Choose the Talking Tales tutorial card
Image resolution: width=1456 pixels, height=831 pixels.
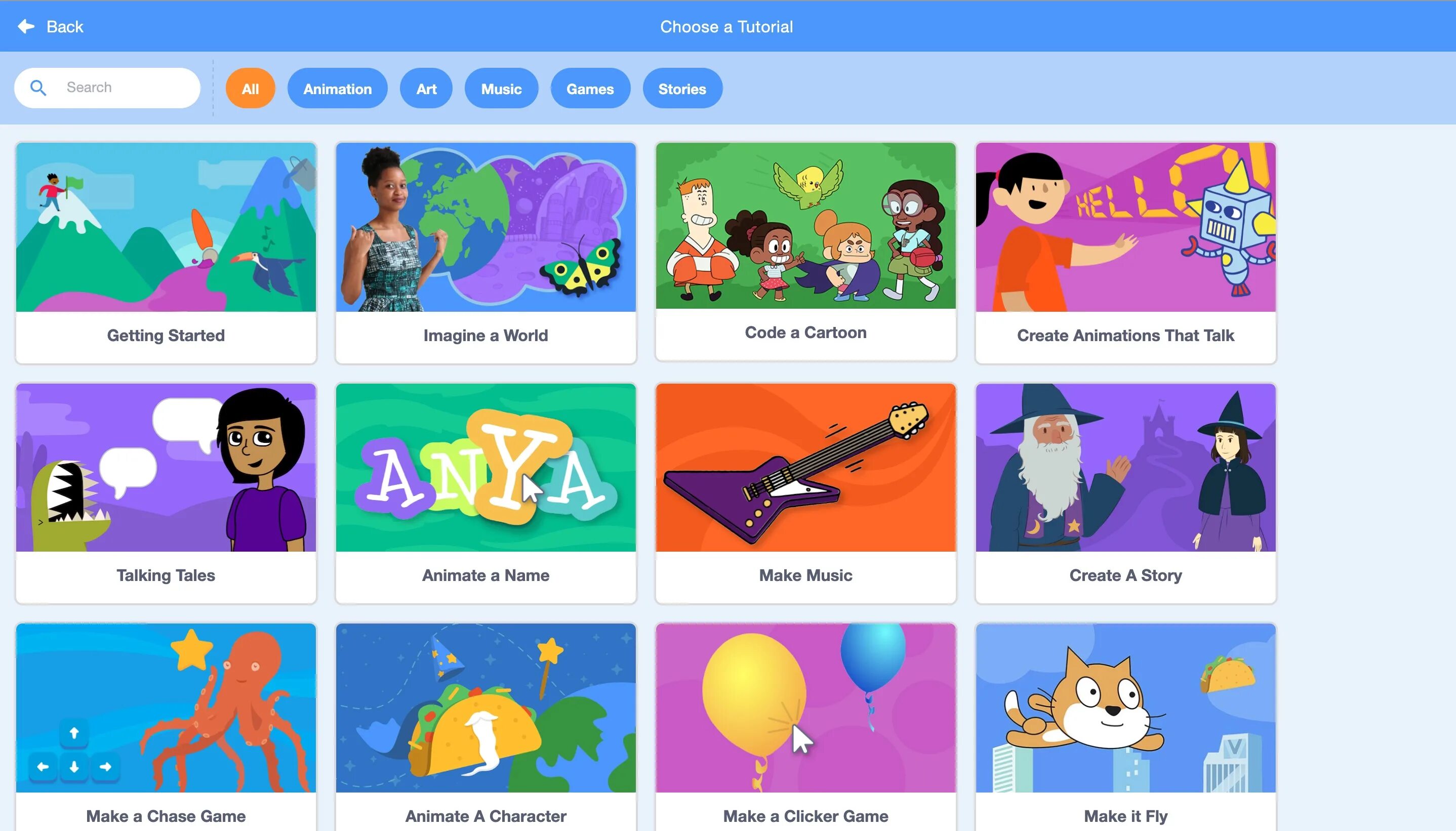point(166,493)
